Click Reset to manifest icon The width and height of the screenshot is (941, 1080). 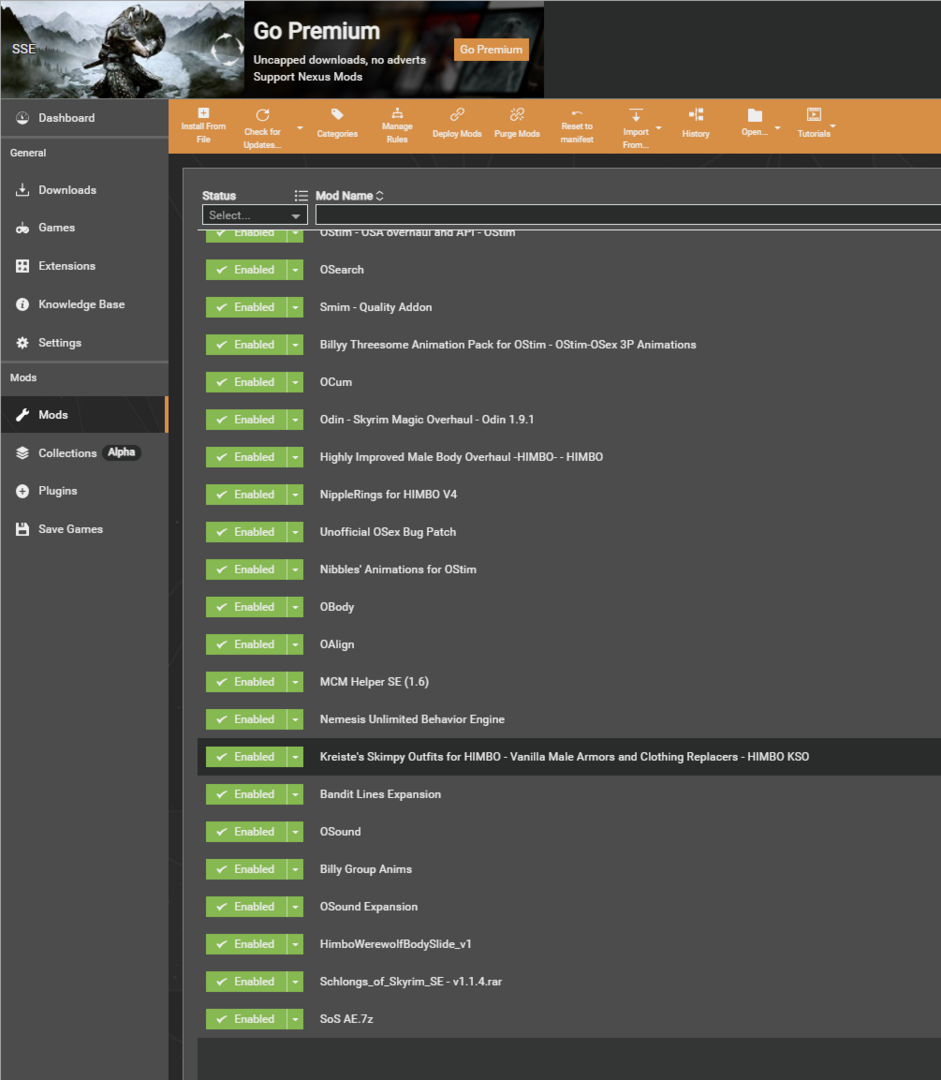[x=577, y=113]
